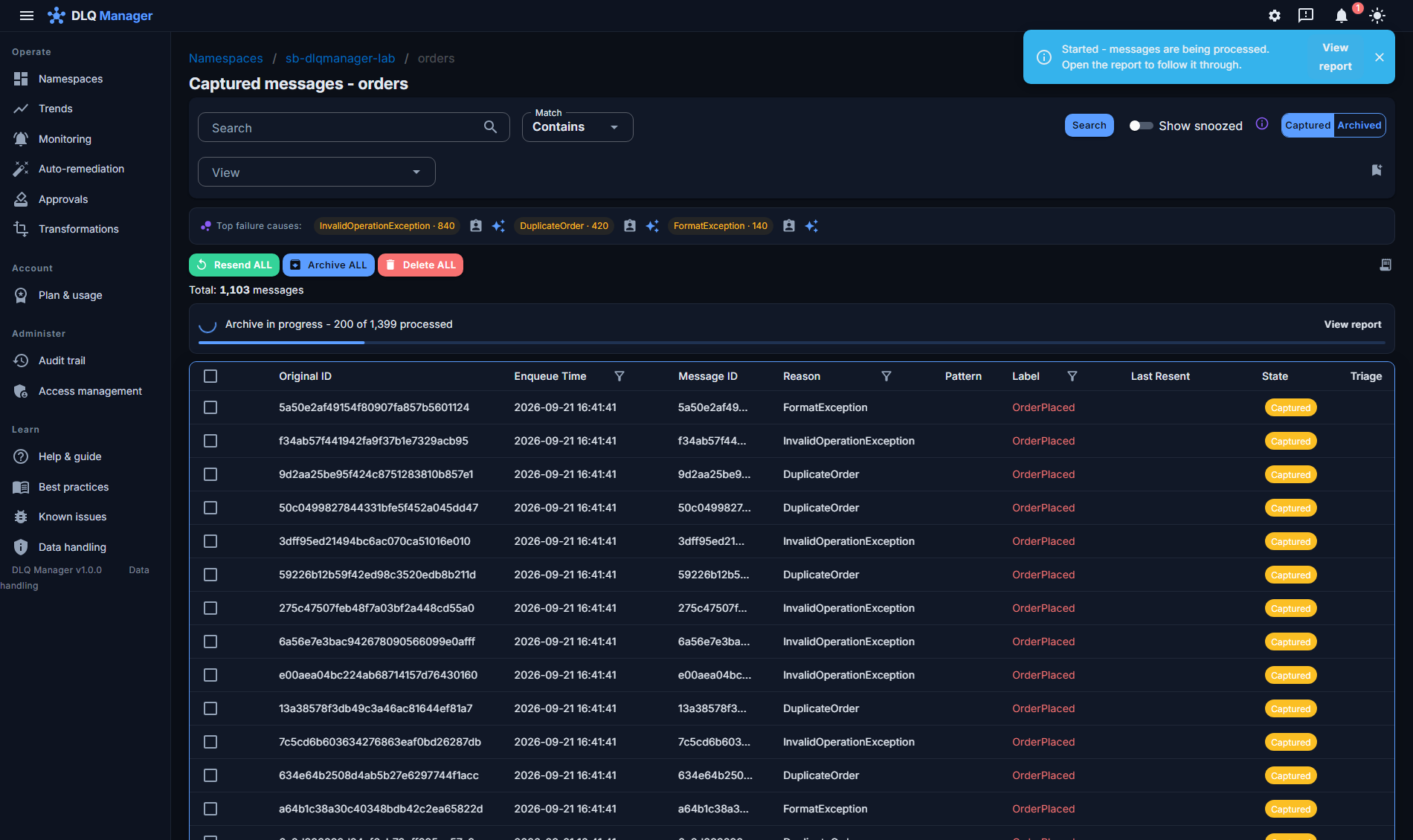Open assignment icon next to InvalidOperationException
This screenshot has width=1413, height=840.
click(x=476, y=226)
